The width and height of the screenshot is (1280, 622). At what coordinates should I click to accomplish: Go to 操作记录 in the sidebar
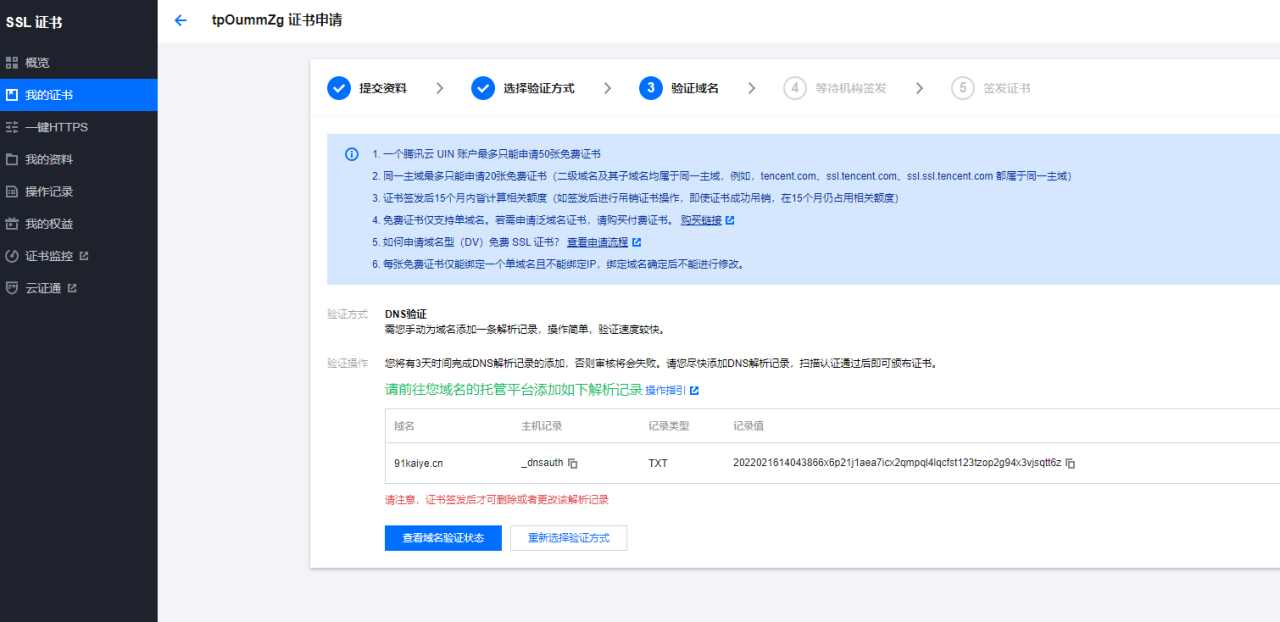(x=49, y=191)
